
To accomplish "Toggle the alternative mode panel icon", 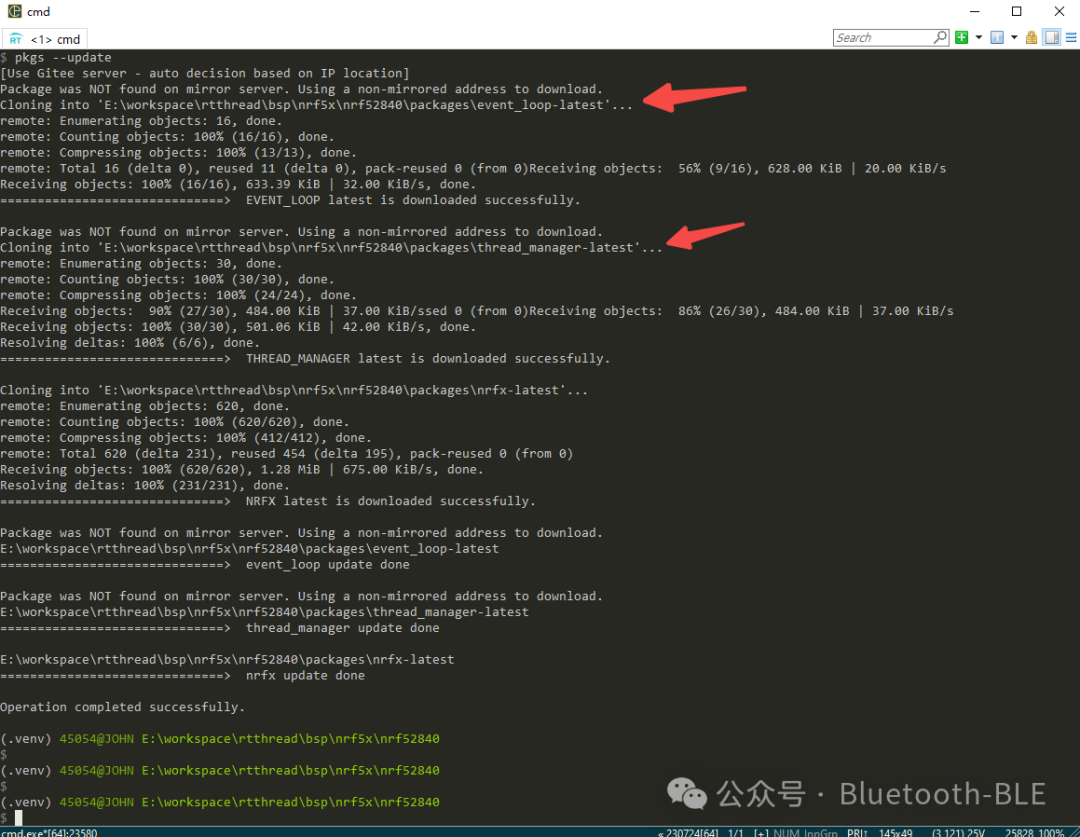I will [x=1051, y=37].
